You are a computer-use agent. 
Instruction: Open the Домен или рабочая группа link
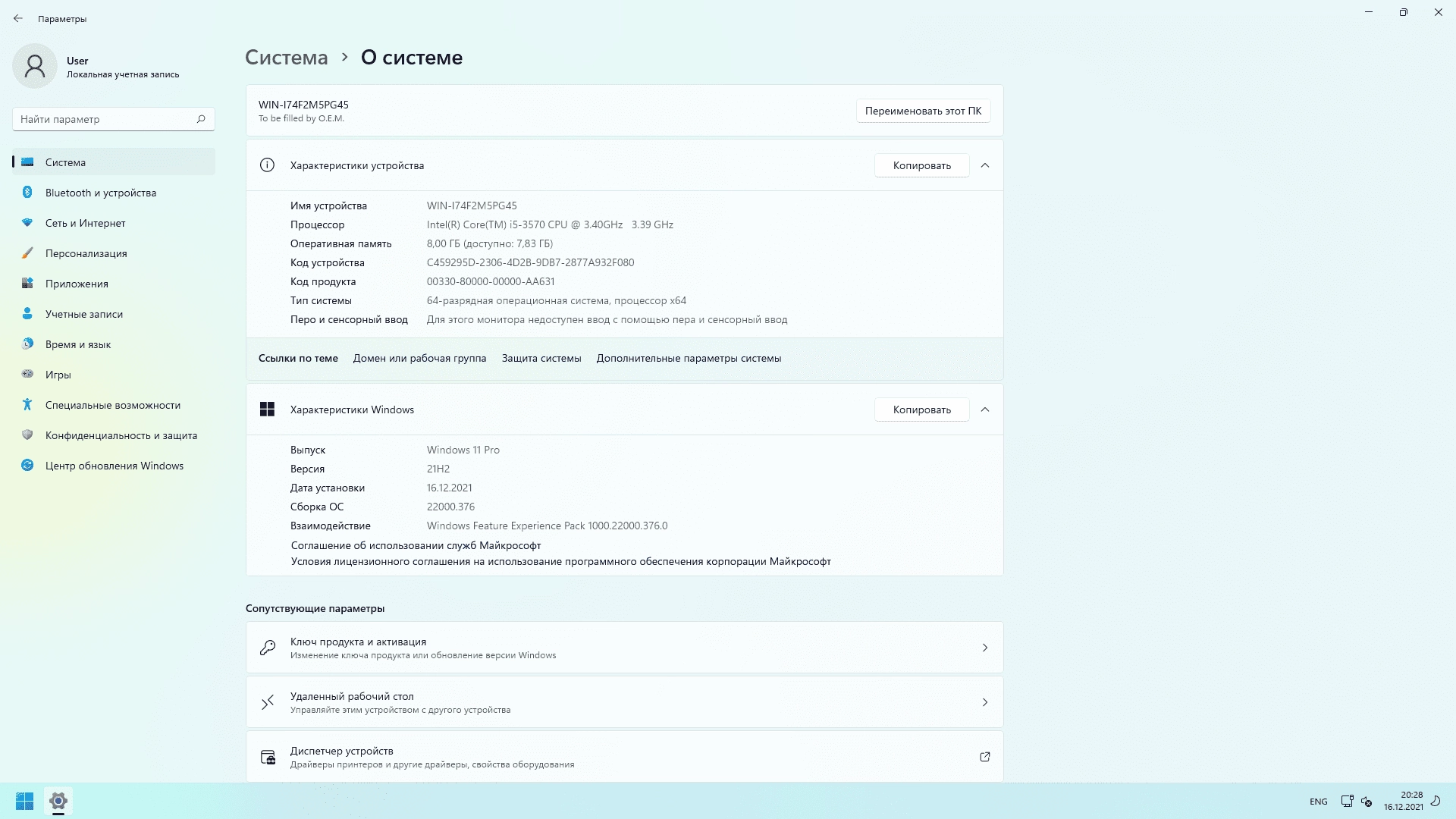tap(419, 358)
